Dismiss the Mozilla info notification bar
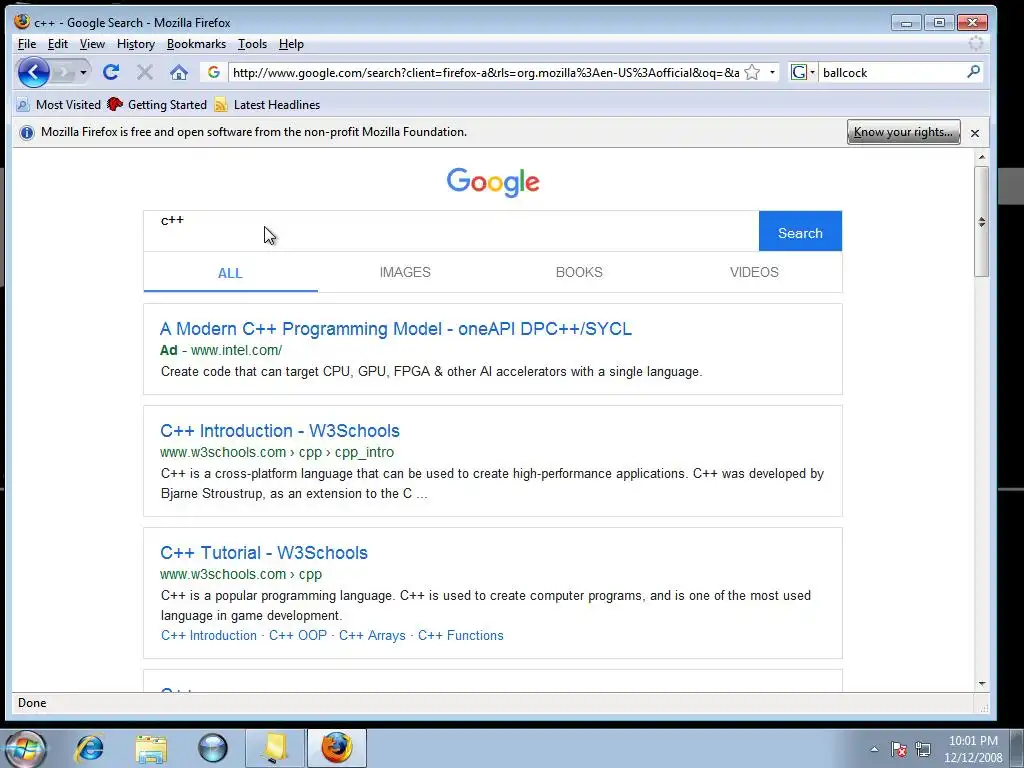The width and height of the screenshot is (1024, 768). coord(975,133)
